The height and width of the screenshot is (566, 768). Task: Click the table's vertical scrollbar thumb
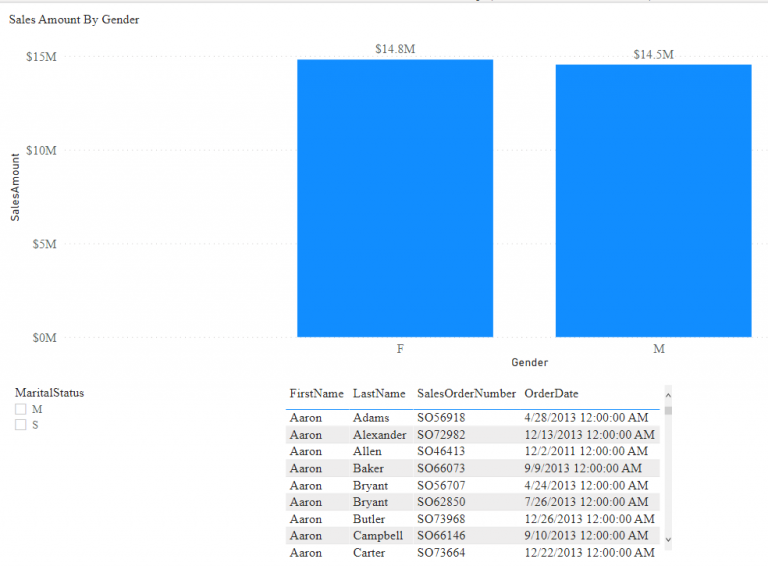coord(668,409)
